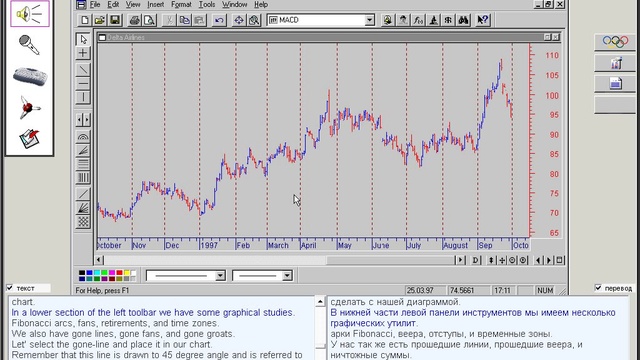
Task: Open the first line style dropdown
Action: (220, 276)
